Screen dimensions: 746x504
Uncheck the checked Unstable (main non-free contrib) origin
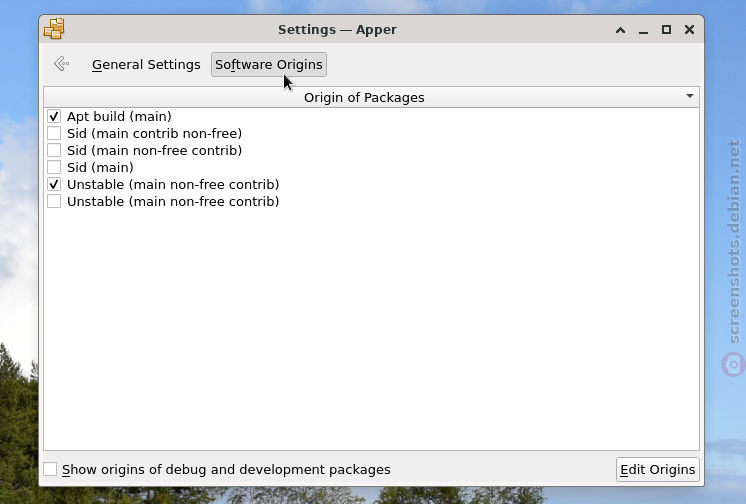tap(54, 184)
